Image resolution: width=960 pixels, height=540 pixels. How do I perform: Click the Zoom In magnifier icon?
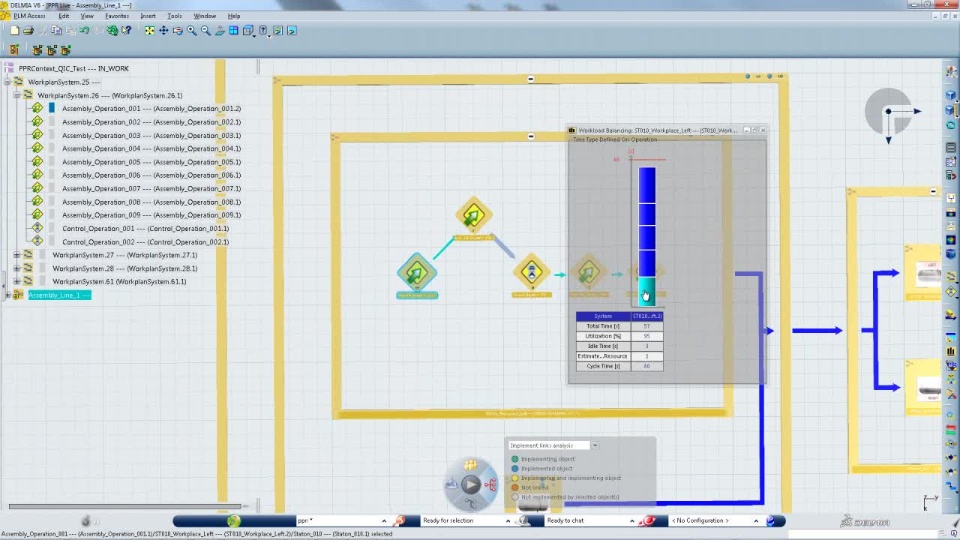coord(192,30)
